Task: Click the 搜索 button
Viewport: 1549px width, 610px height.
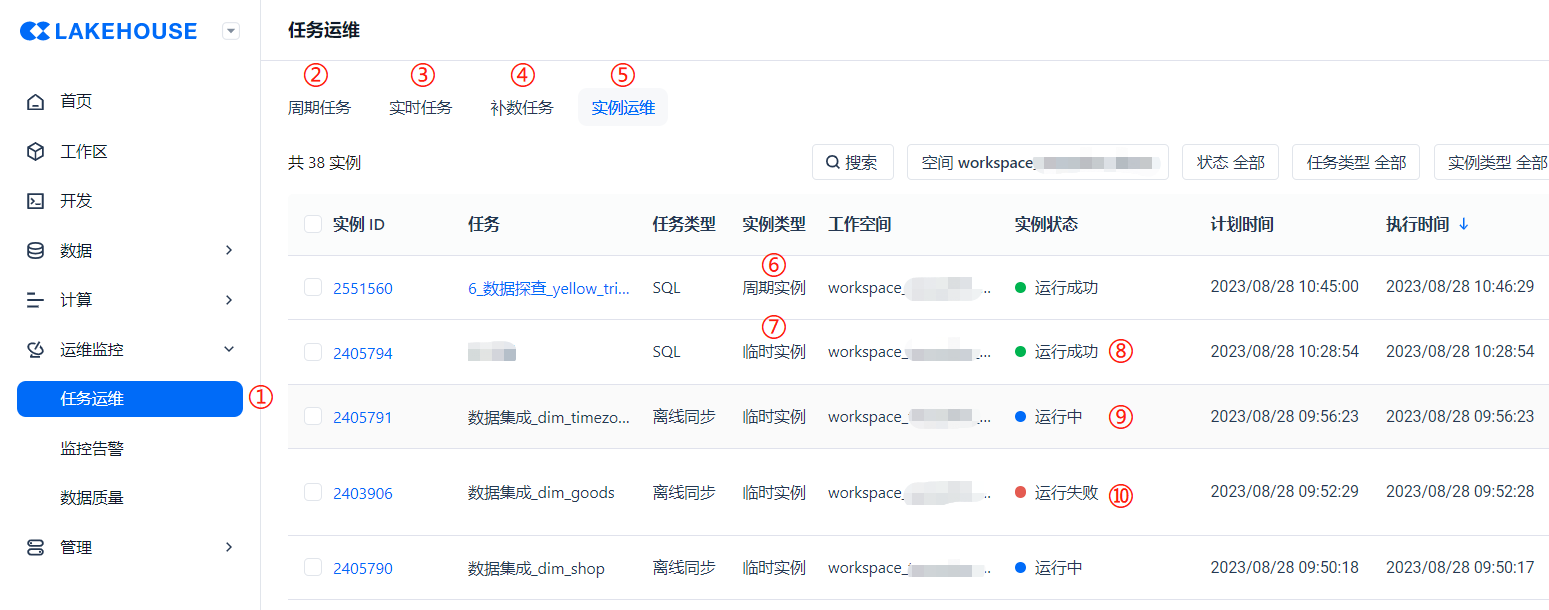Action: (852, 163)
